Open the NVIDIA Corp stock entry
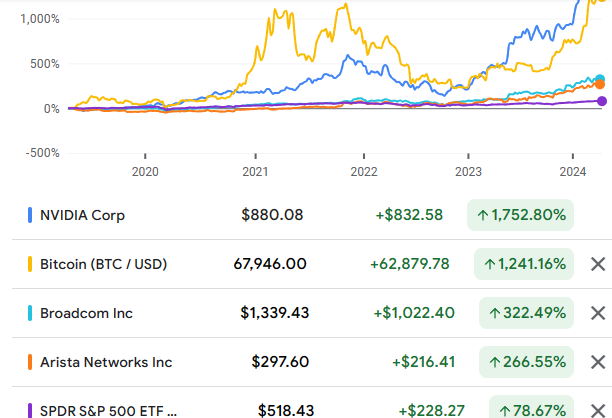This screenshot has width=612, height=418. (82, 215)
